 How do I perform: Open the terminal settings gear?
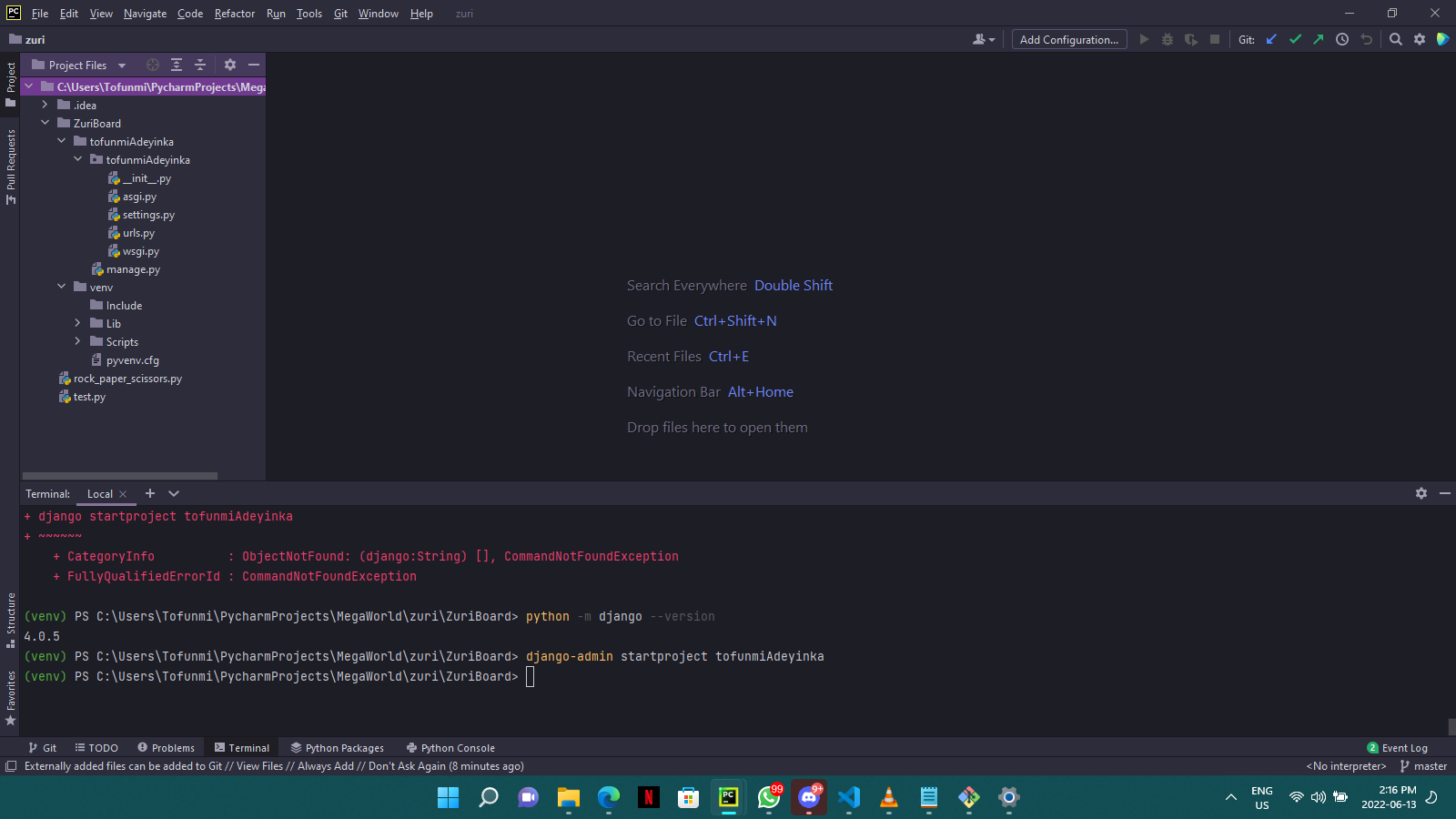click(x=1421, y=493)
